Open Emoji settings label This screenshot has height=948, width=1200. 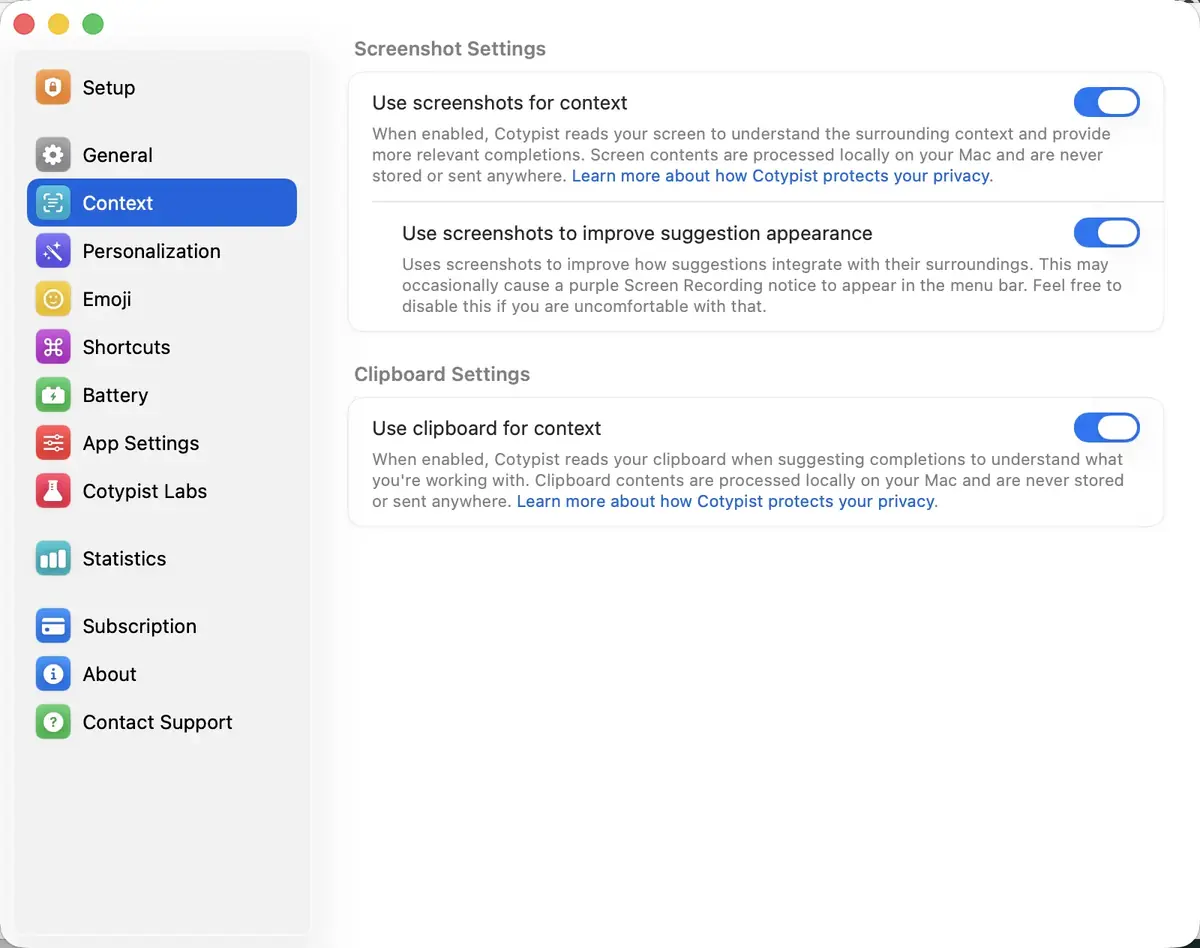coord(107,299)
